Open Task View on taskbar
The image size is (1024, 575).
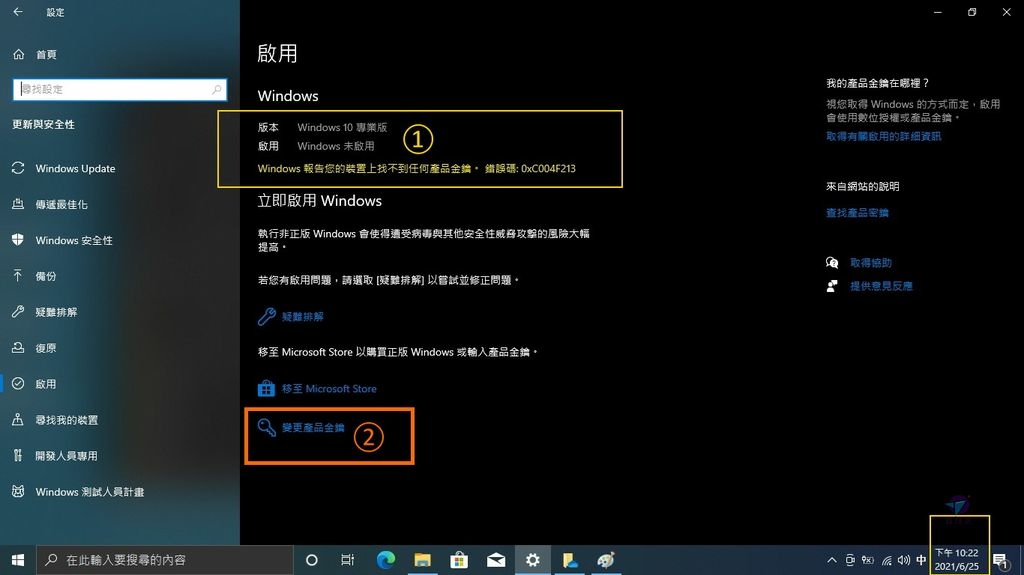coord(347,560)
